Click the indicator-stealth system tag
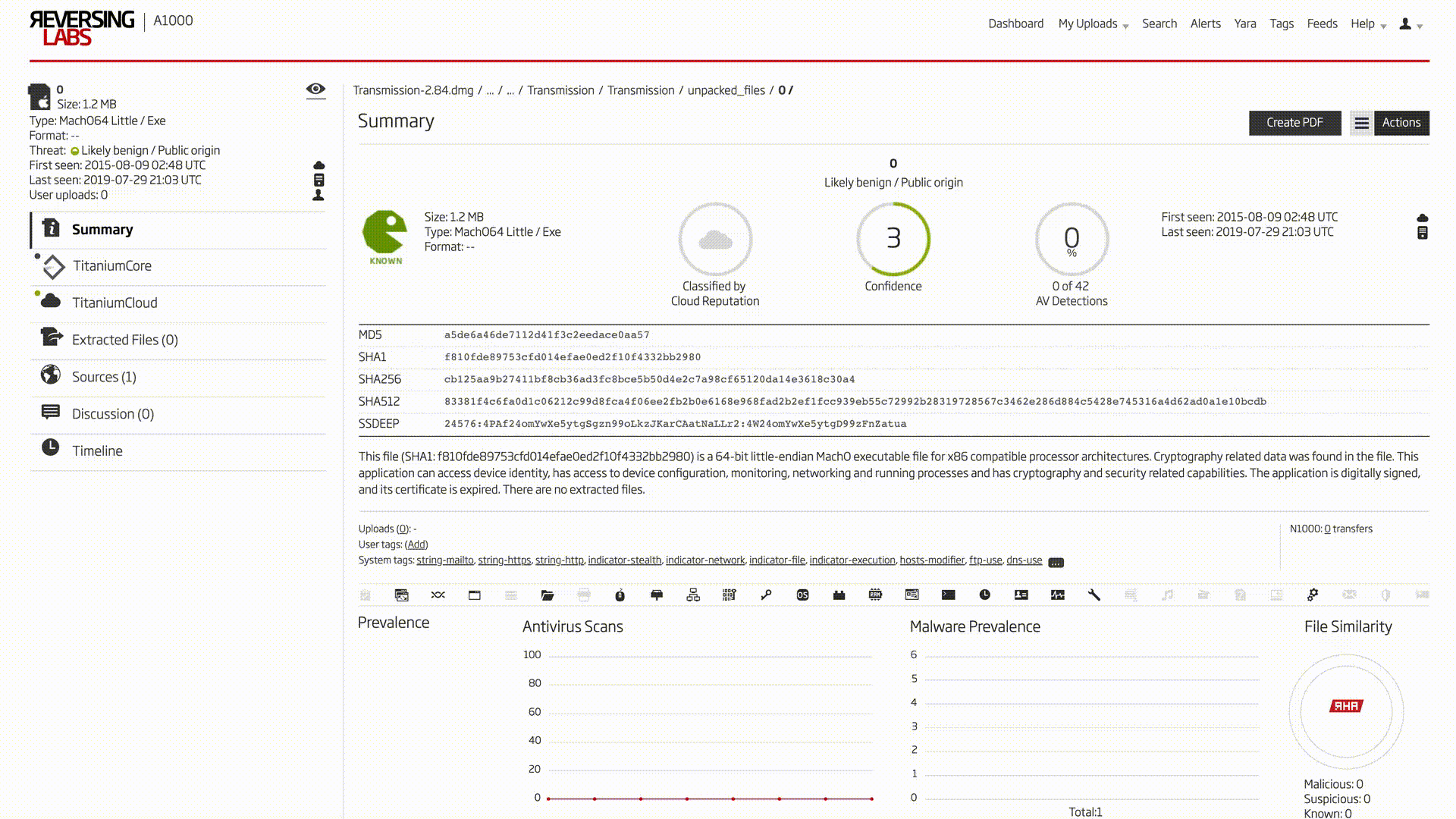The height and width of the screenshot is (819, 1456). coord(624,560)
